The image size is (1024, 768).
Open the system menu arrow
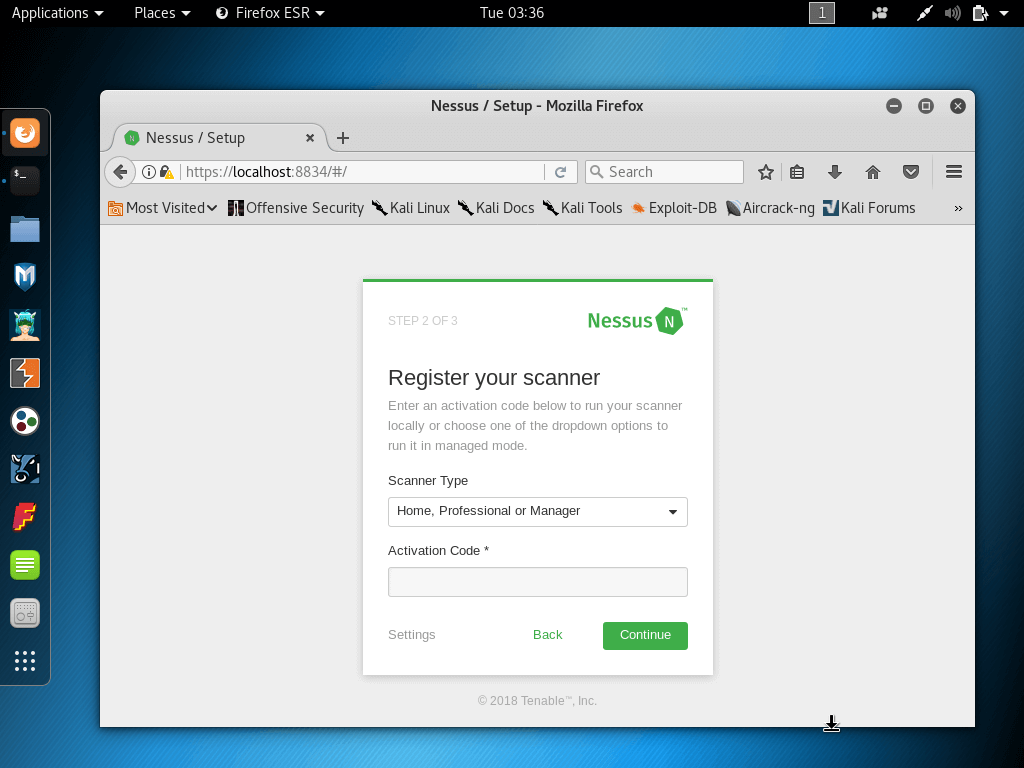(1004, 13)
